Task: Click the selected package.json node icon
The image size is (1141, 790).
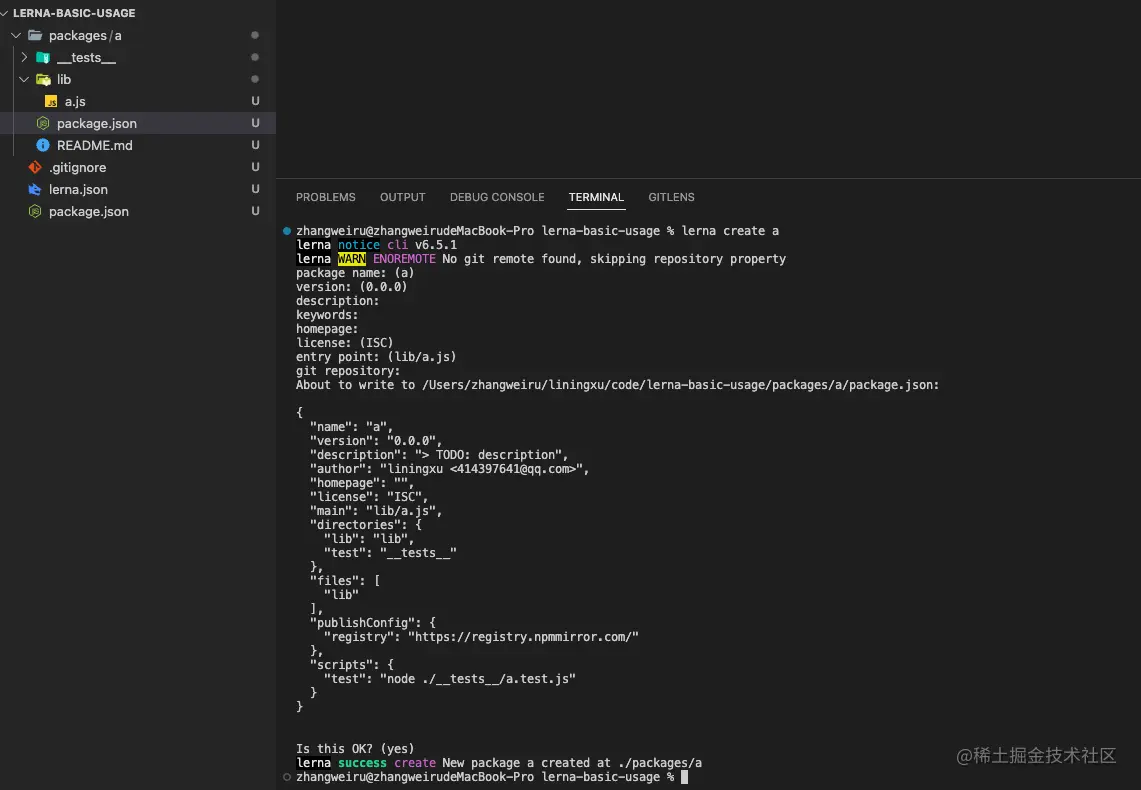Action: pyautogui.click(x=43, y=123)
